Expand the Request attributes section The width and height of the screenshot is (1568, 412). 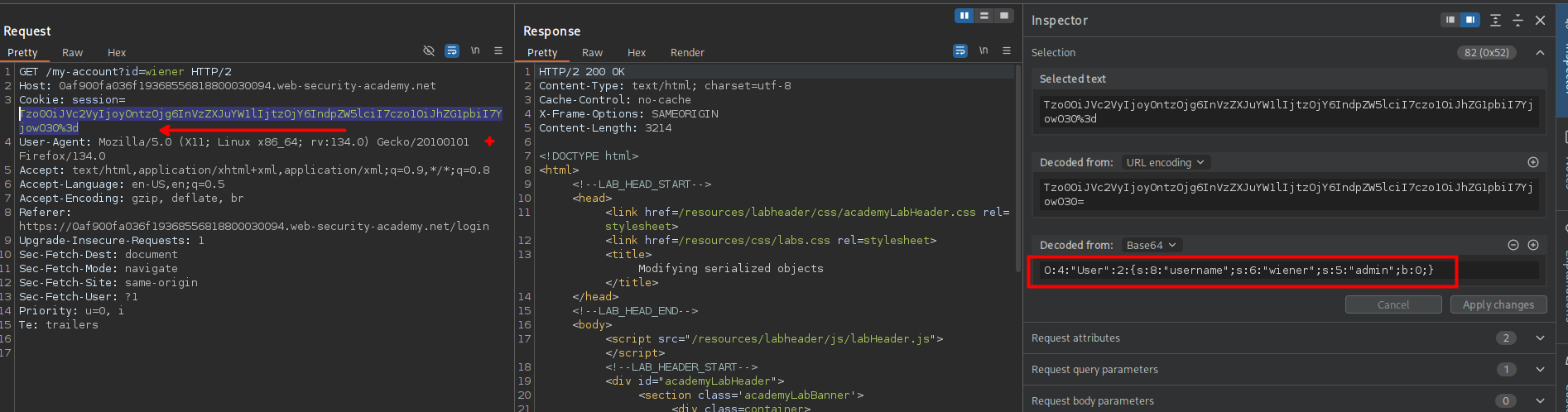[1540, 338]
